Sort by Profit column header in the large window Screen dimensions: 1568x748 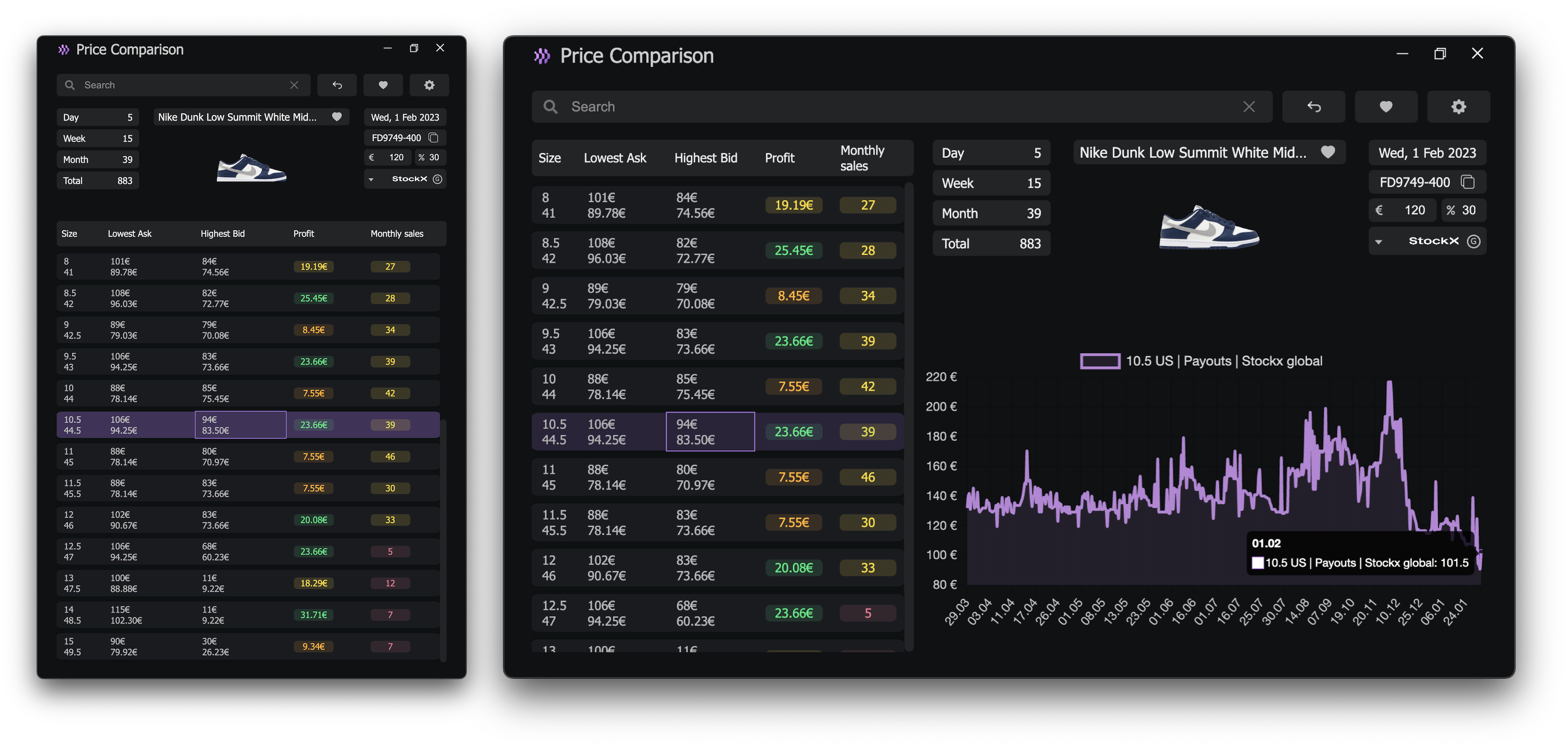(779, 158)
